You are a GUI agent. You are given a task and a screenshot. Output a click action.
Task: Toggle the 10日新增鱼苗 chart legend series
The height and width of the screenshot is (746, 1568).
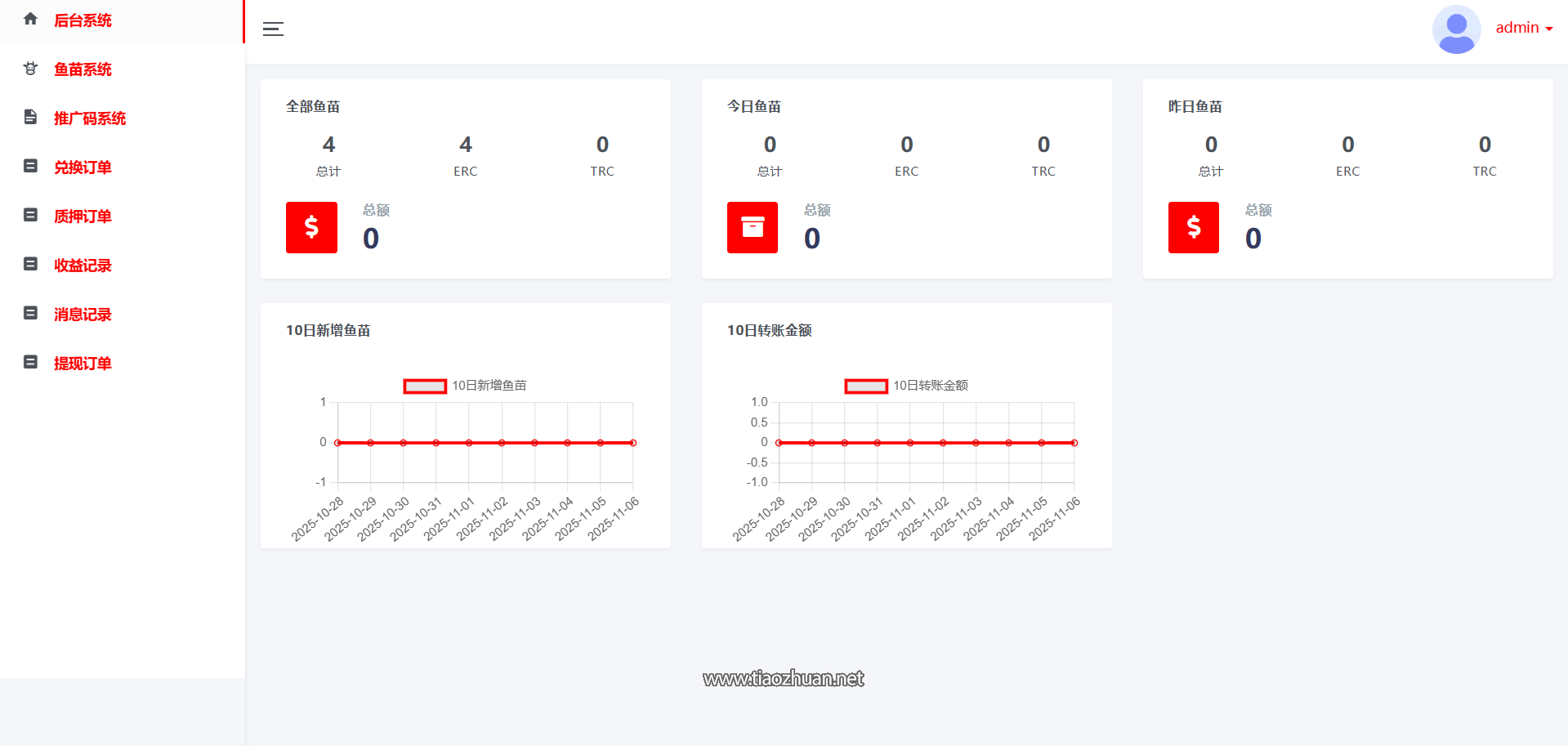coord(489,386)
